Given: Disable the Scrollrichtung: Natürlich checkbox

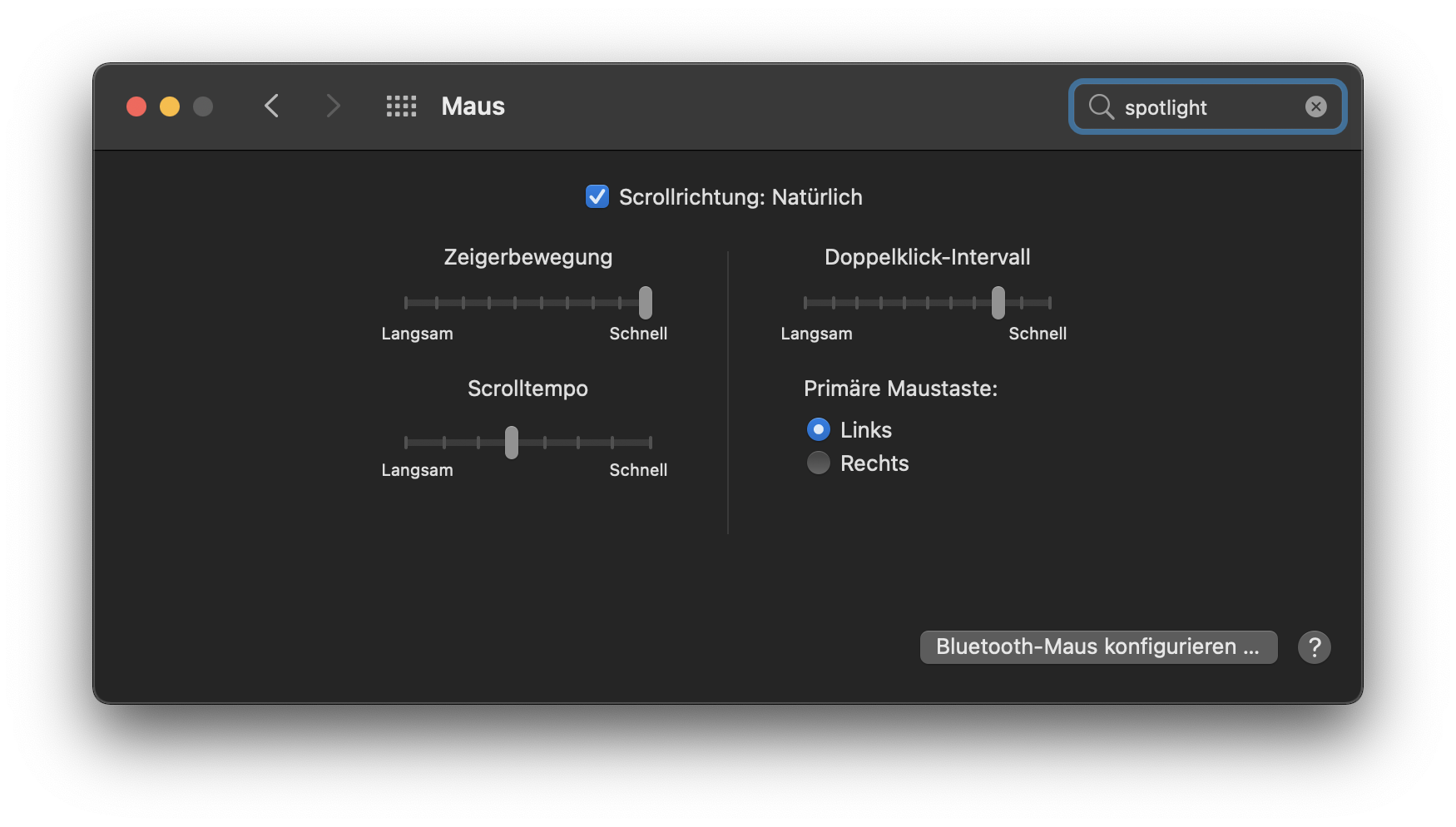Looking at the screenshot, I should [x=597, y=196].
